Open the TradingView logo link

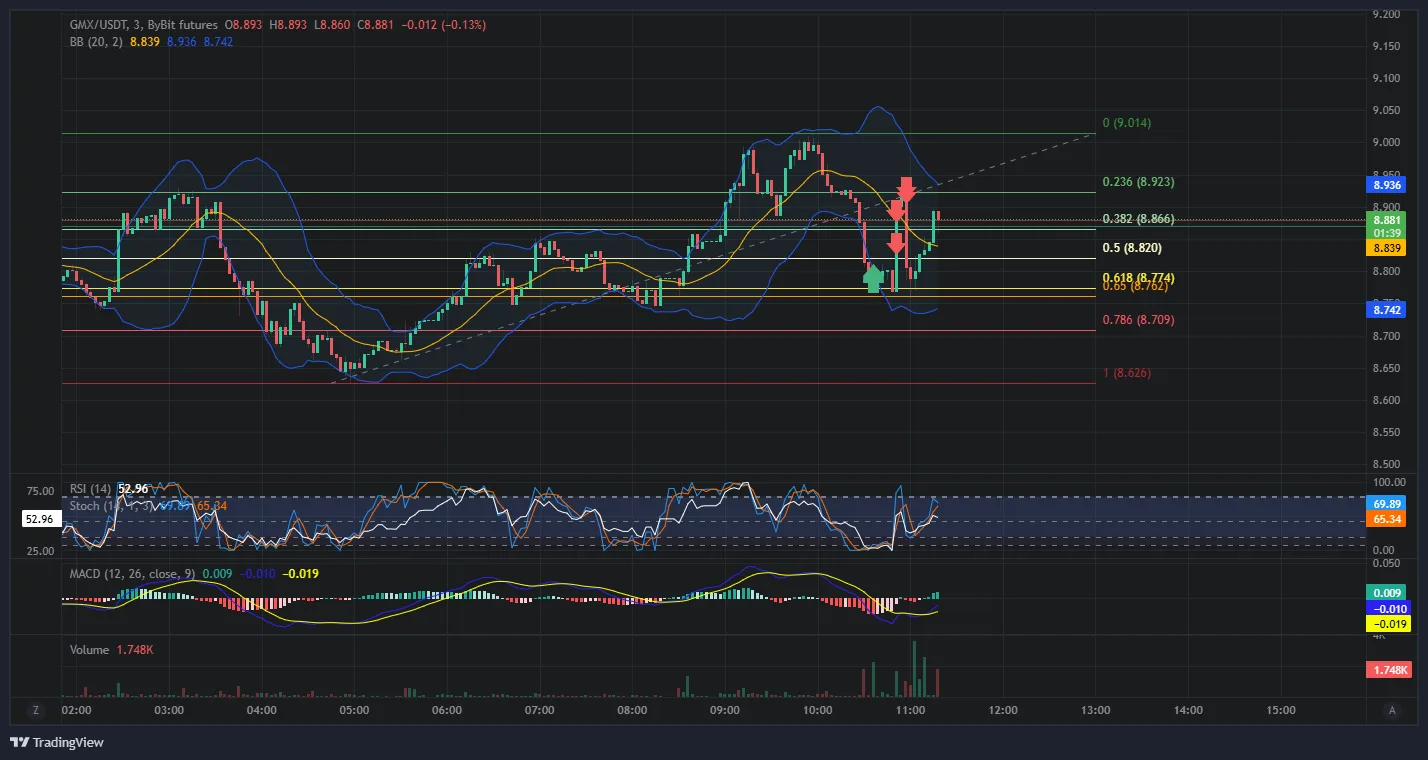56,742
